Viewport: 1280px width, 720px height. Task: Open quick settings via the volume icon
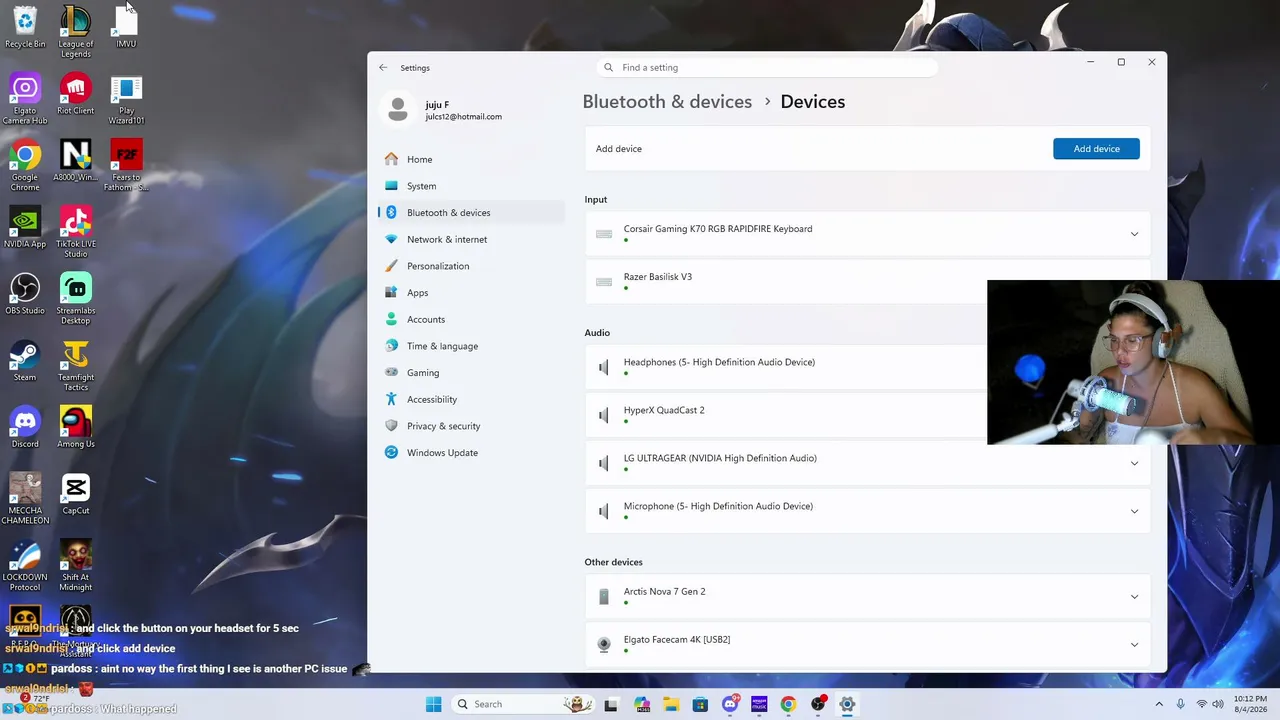1220,704
